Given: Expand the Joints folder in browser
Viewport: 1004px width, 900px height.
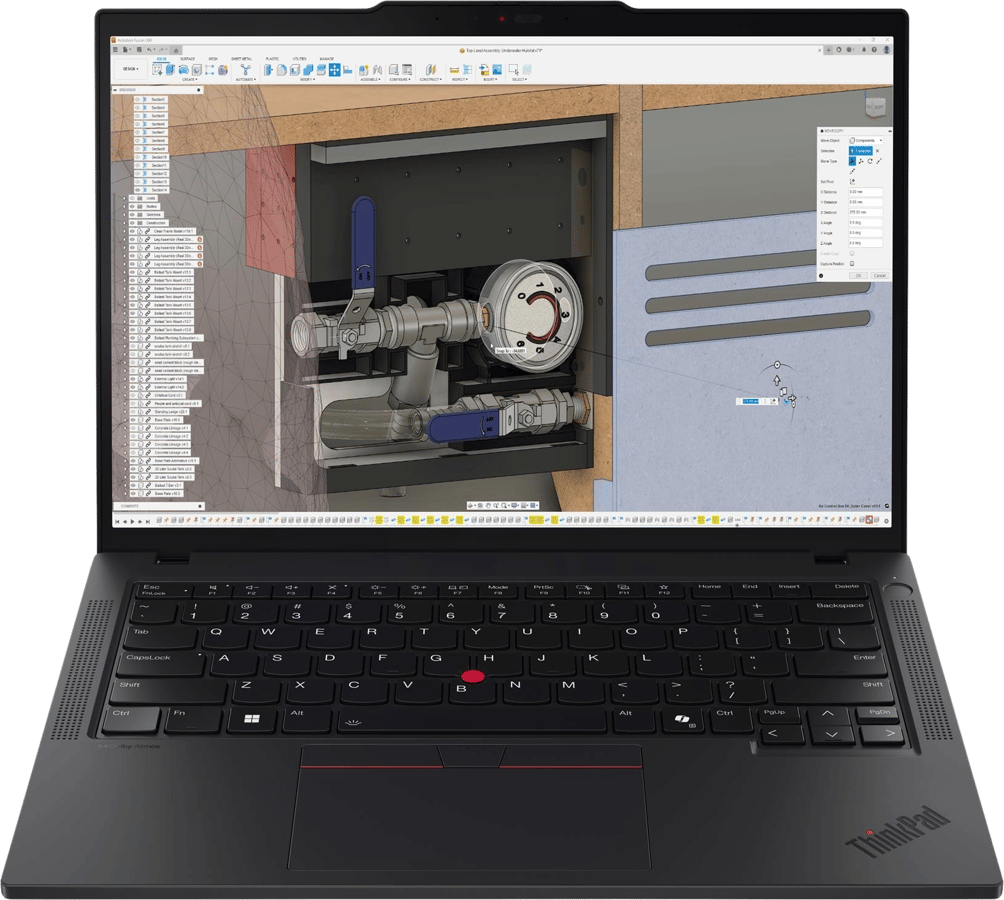Looking at the screenshot, I should pyautogui.click(x=124, y=198).
